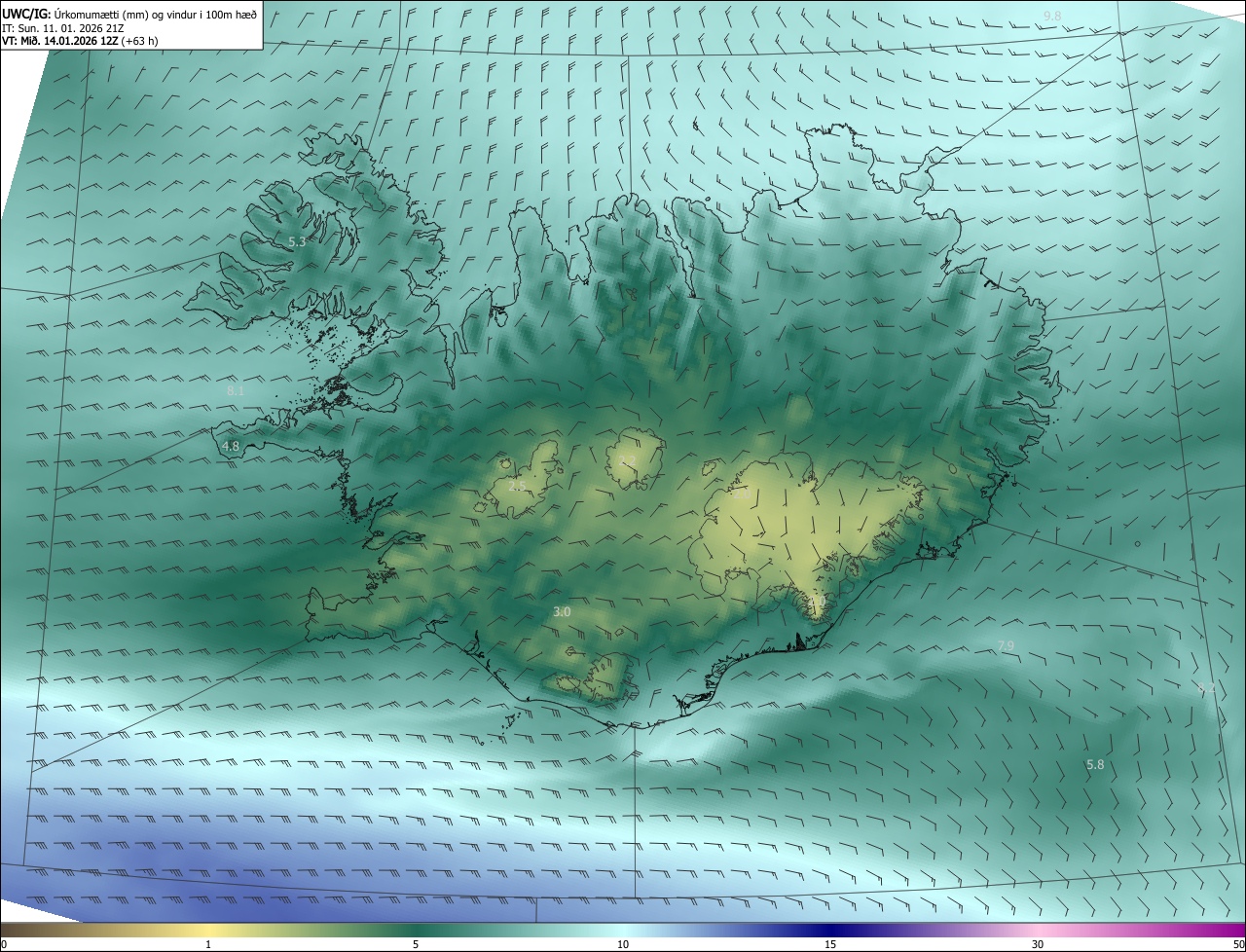Select the 8.1 value label on the map
Viewport: 1246px width, 952px height.
point(235,390)
